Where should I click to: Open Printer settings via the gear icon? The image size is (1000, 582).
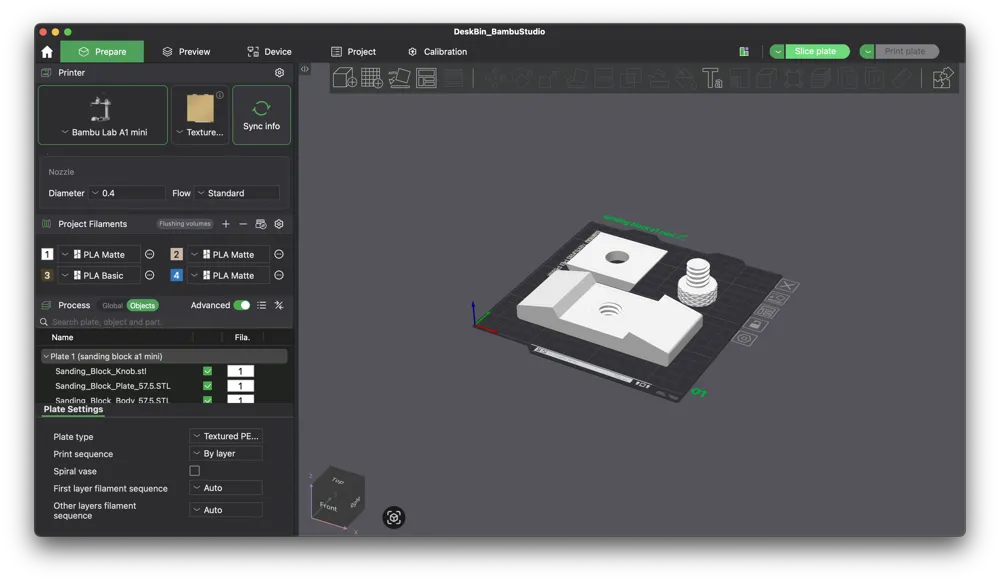(279, 72)
